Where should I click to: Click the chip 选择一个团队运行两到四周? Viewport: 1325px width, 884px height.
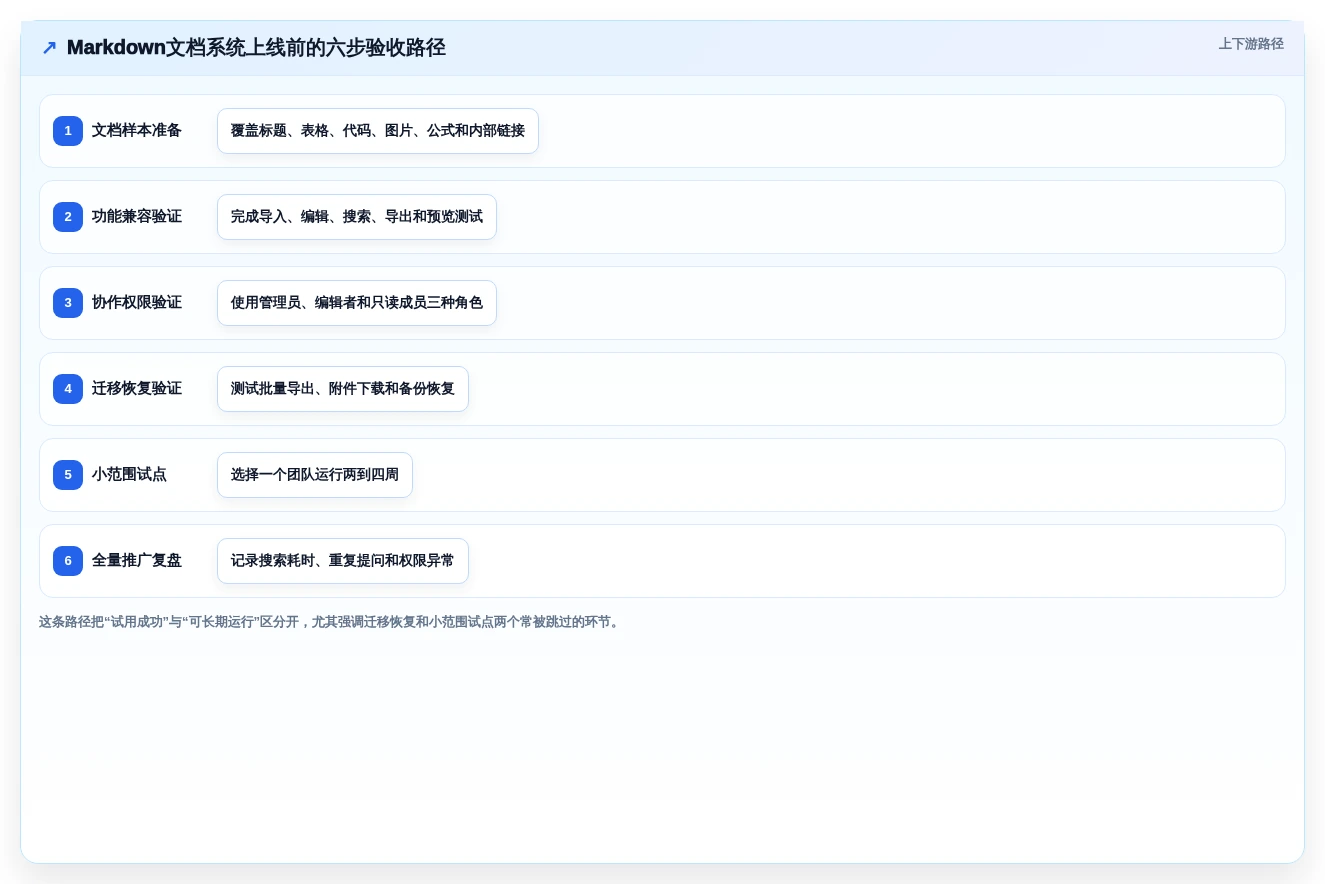pyautogui.click(x=315, y=475)
